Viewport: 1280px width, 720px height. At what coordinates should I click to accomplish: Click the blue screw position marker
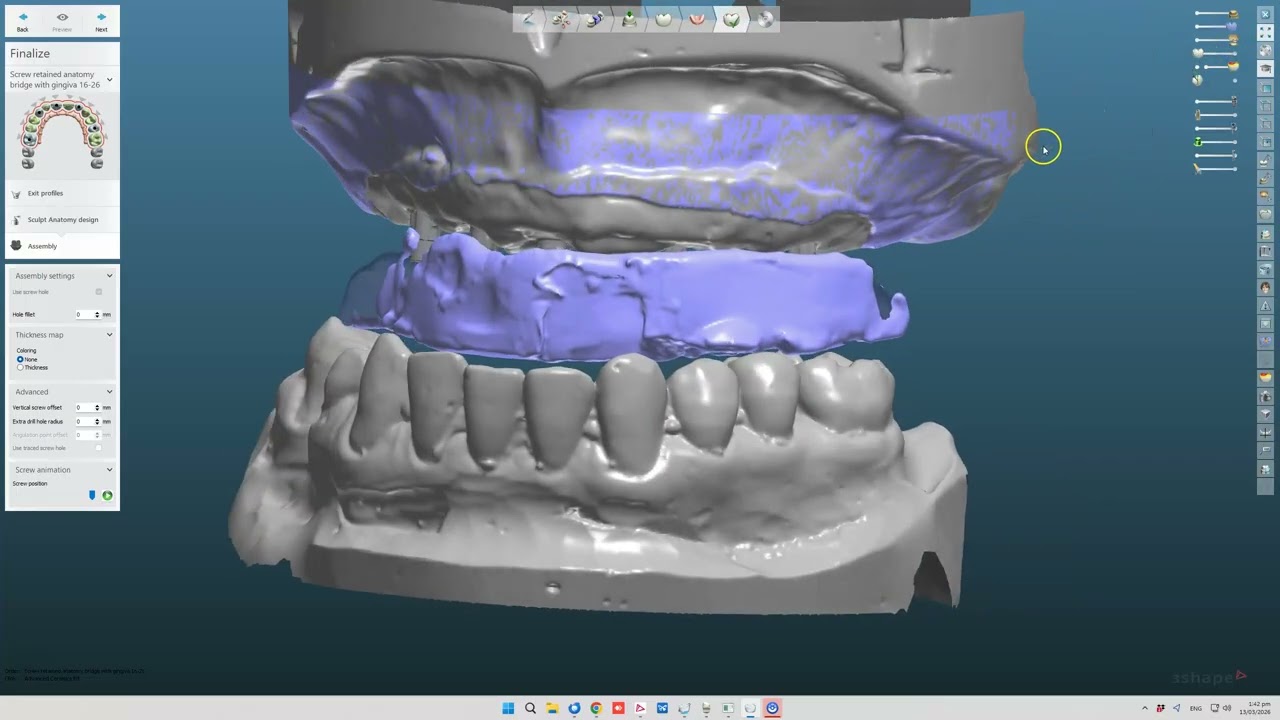coord(92,495)
